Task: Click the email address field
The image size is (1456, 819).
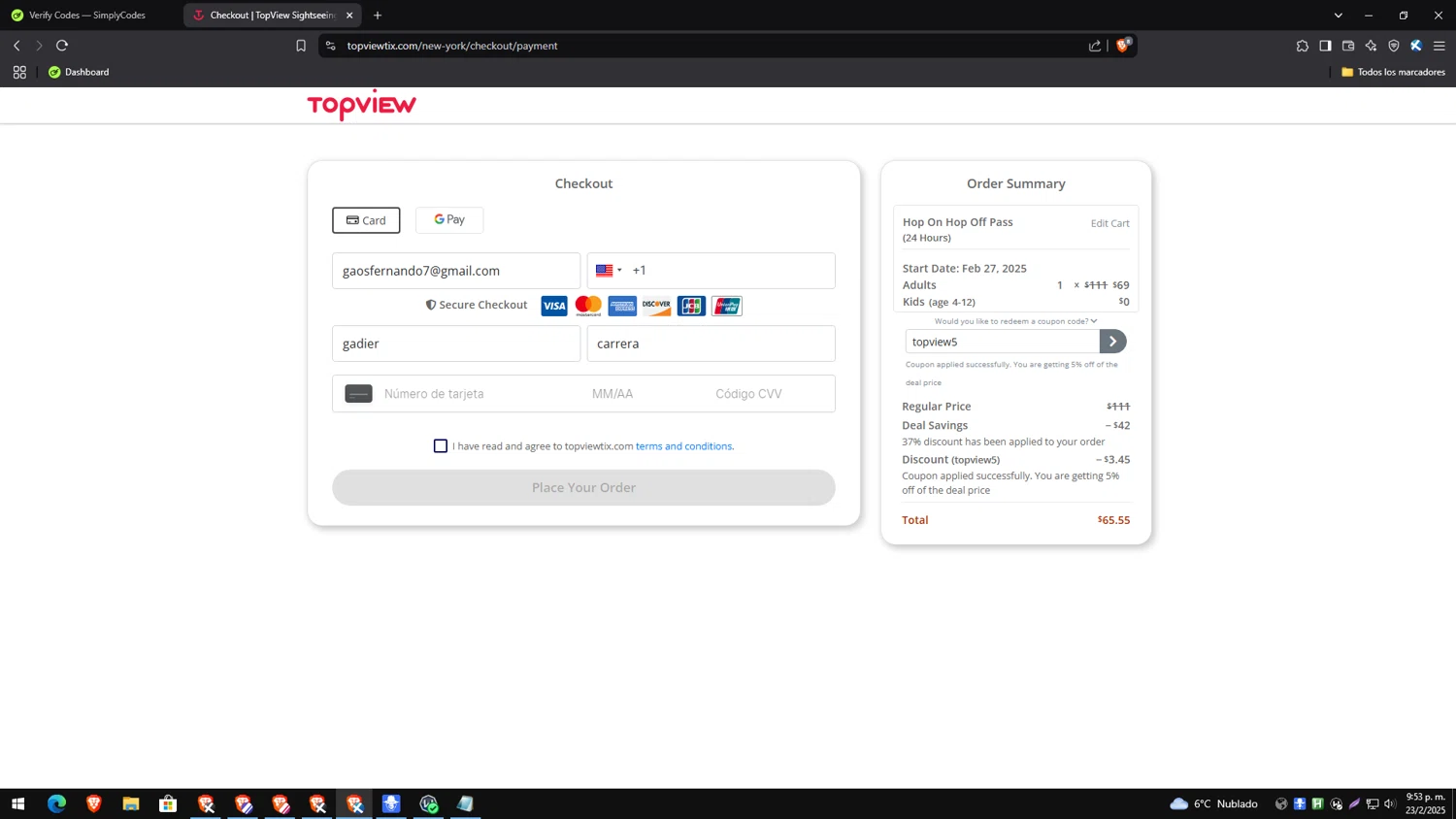Action: (456, 271)
